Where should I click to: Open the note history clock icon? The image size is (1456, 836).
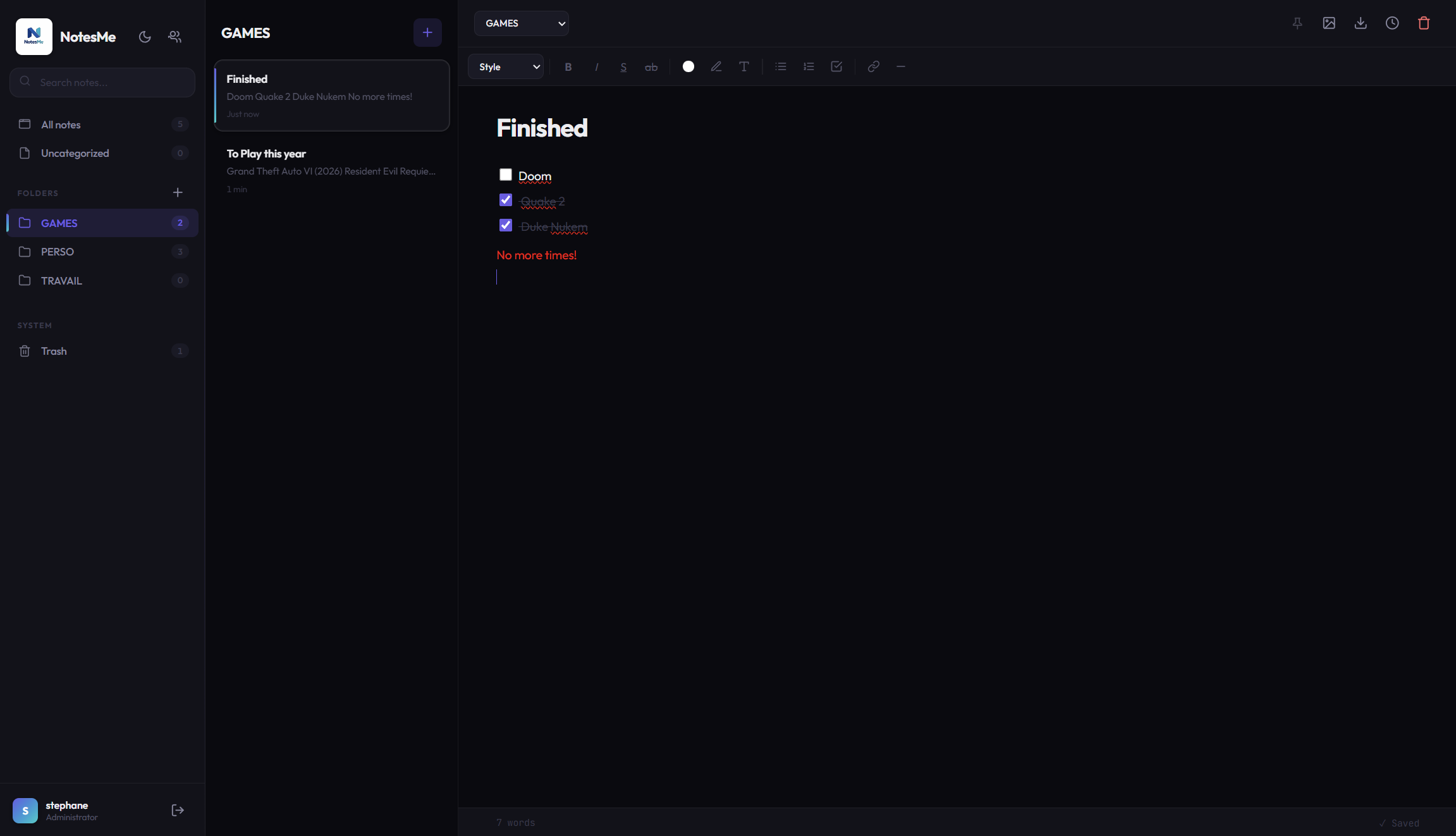[x=1392, y=23]
